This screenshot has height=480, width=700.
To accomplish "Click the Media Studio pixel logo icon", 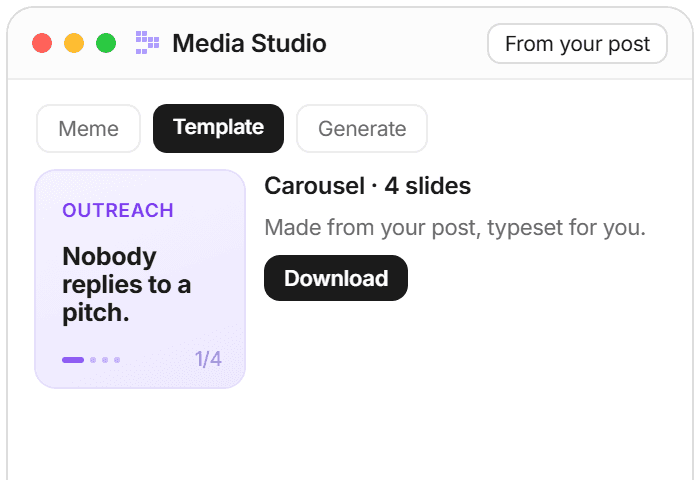I will tap(147, 43).
